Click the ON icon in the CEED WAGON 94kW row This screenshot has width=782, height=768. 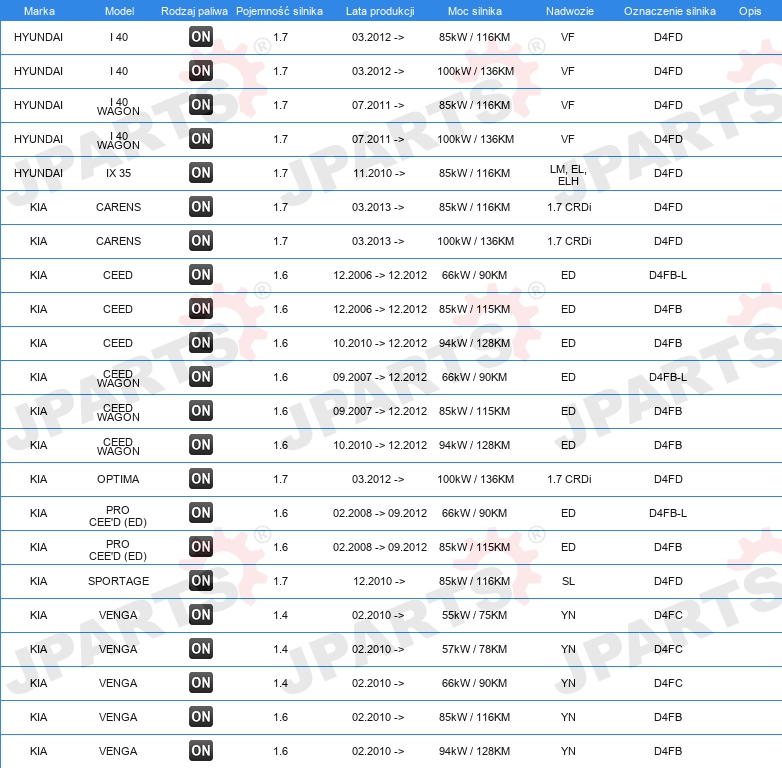[201, 444]
